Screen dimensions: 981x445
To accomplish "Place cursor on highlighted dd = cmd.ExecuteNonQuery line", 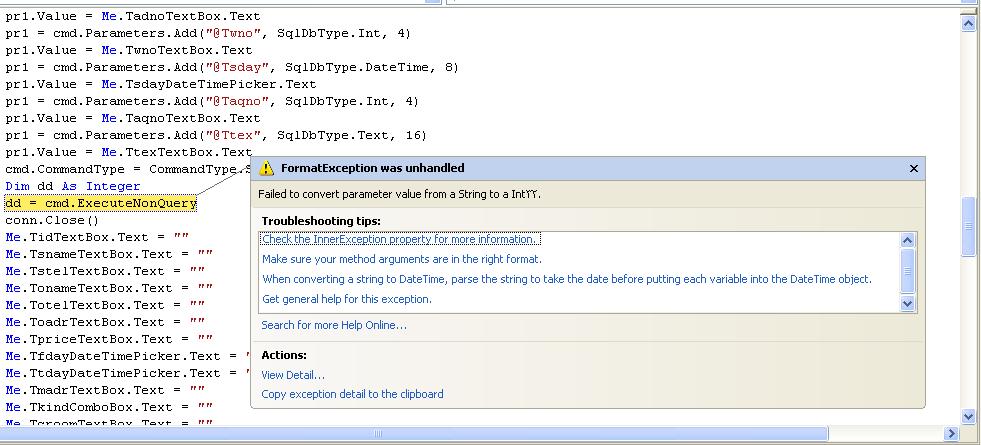I will [x=101, y=203].
